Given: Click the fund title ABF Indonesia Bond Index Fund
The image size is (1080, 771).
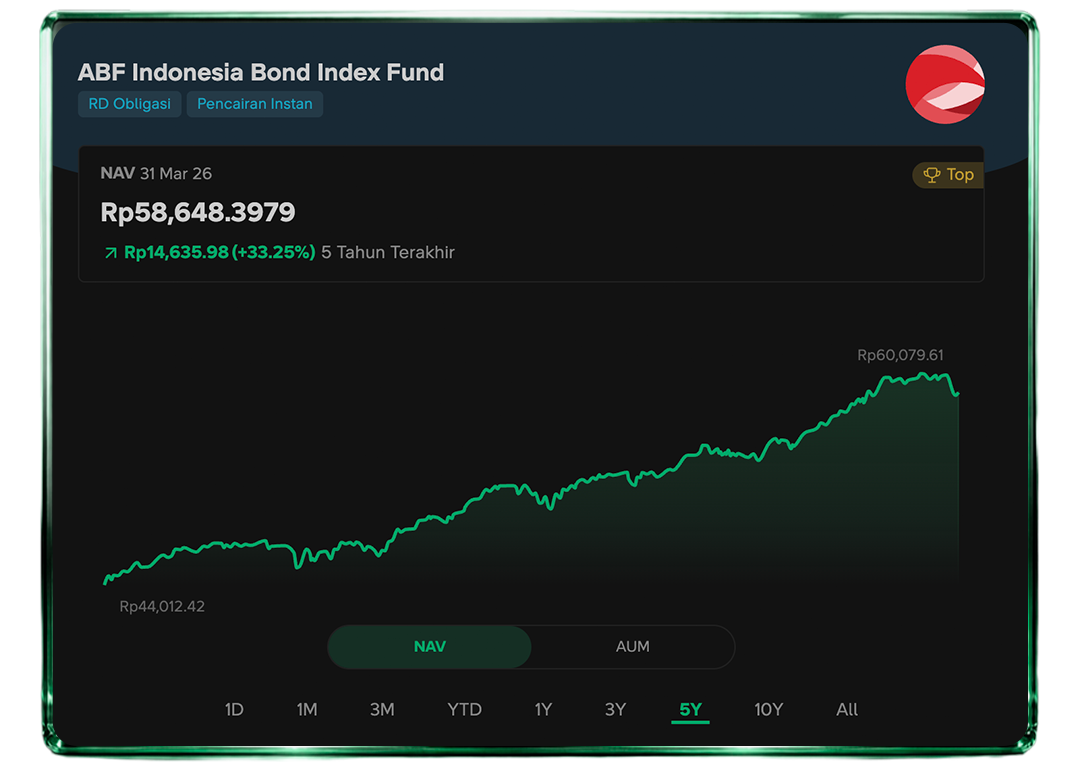Looking at the screenshot, I should [261, 72].
